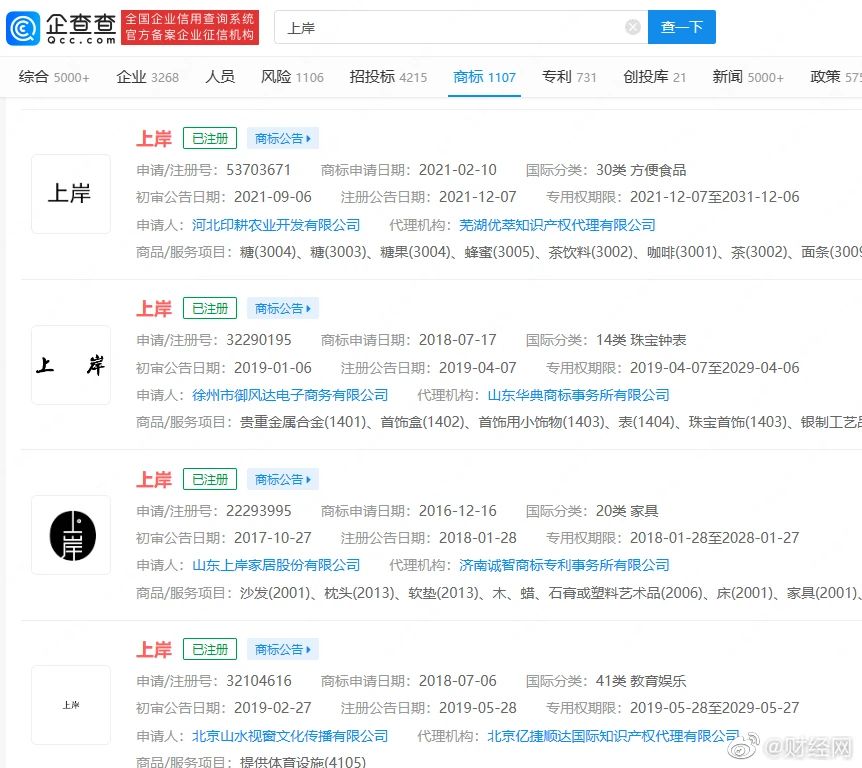Image resolution: width=862 pixels, height=768 pixels.
Task: Open the 创投库 21 tab
Action: click(654, 77)
